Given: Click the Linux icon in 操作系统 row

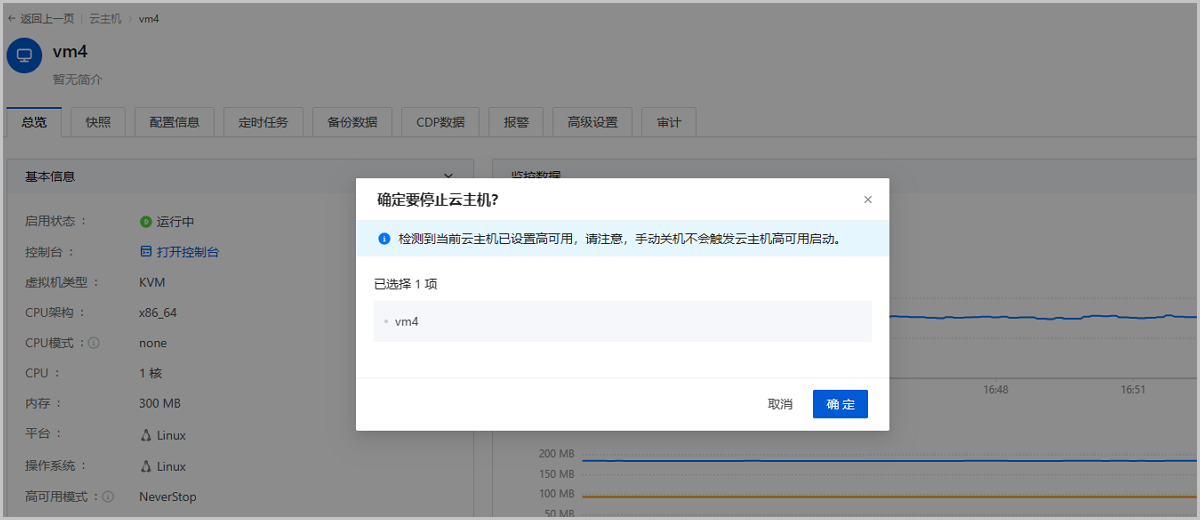Looking at the screenshot, I should (x=146, y=466).
